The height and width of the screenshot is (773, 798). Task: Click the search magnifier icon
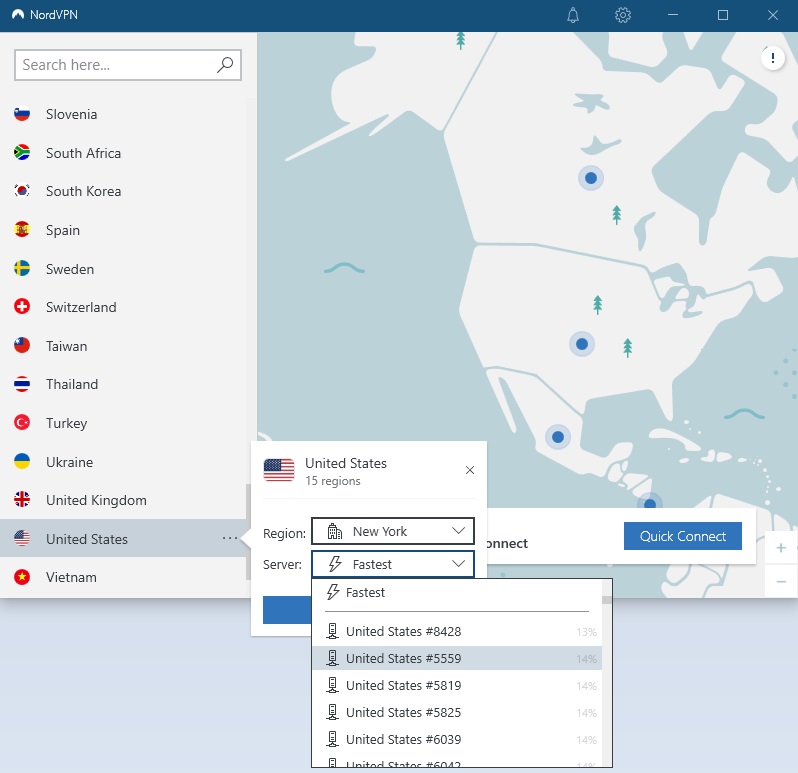[225, 65]
